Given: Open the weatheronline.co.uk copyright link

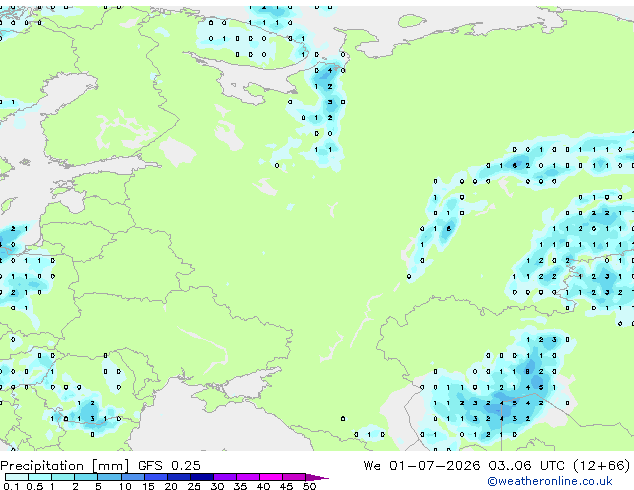Looking at the screenshot, I should (x=550, y=481).
